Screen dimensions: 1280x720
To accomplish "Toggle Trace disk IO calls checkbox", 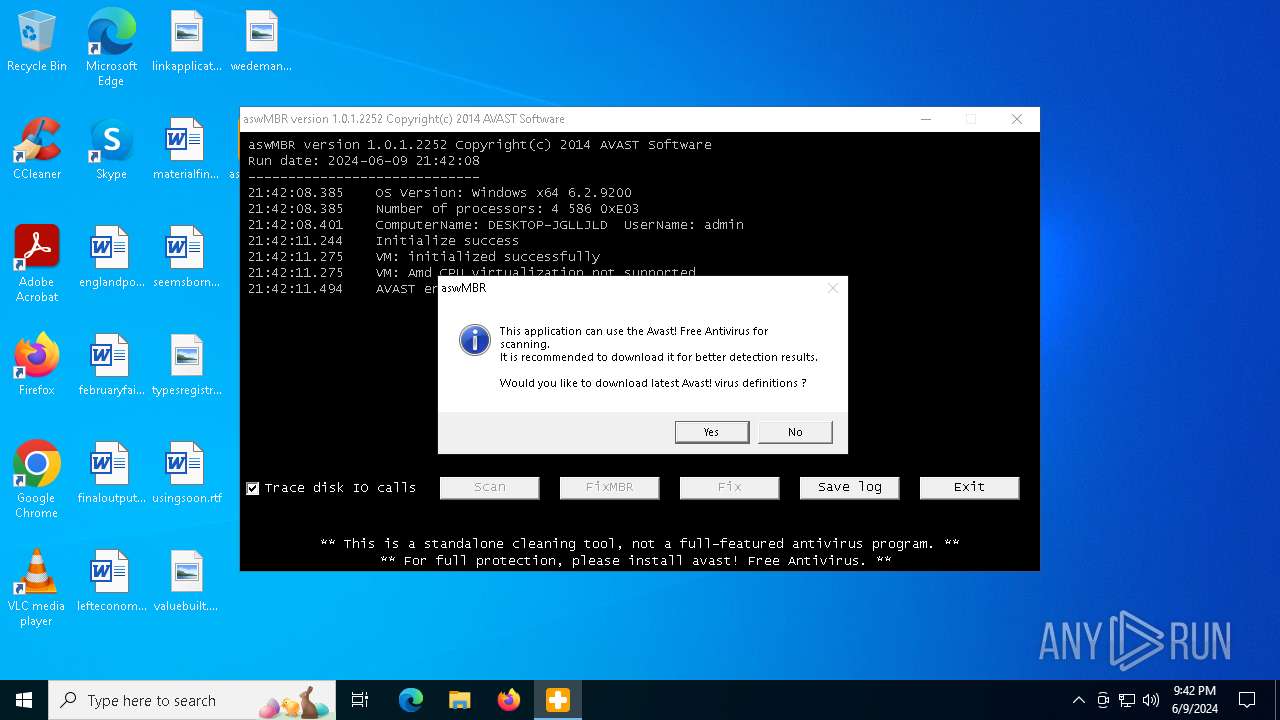I will pos(253,488).
